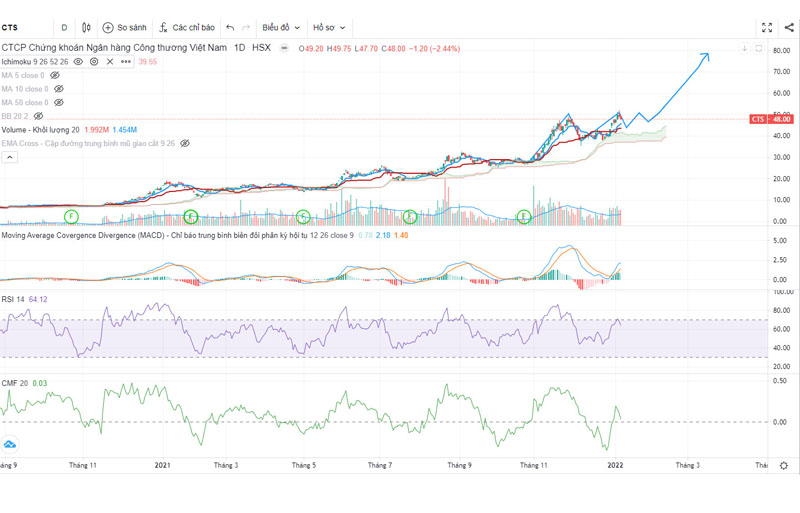Click the F event marker below Tháng 11 2021
Viewport: 800px width, 513px height.
[524, 217]
